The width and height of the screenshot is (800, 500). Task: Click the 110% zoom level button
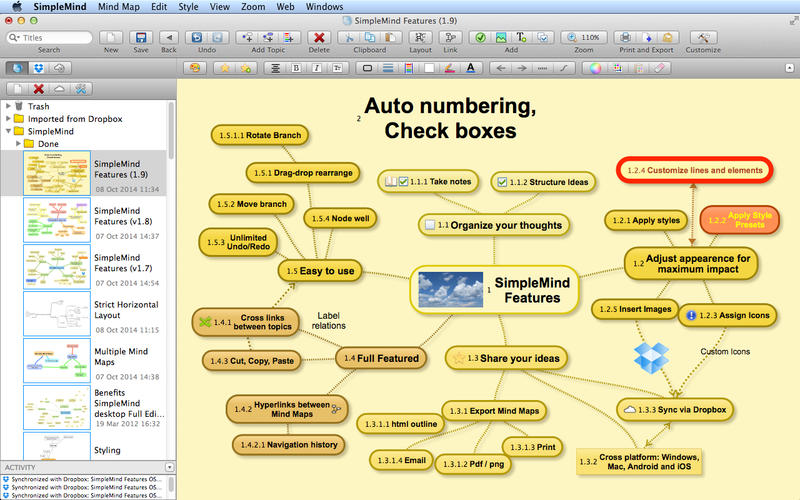coord(591,37)
